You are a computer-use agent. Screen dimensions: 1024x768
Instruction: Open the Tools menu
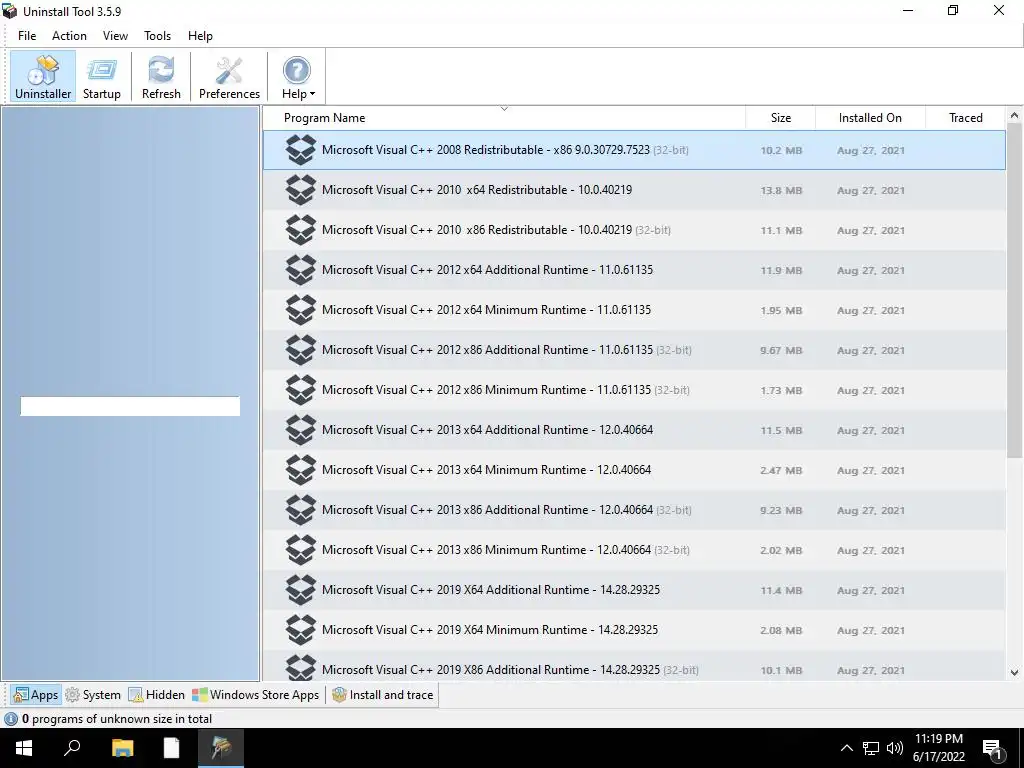[157, 36]
